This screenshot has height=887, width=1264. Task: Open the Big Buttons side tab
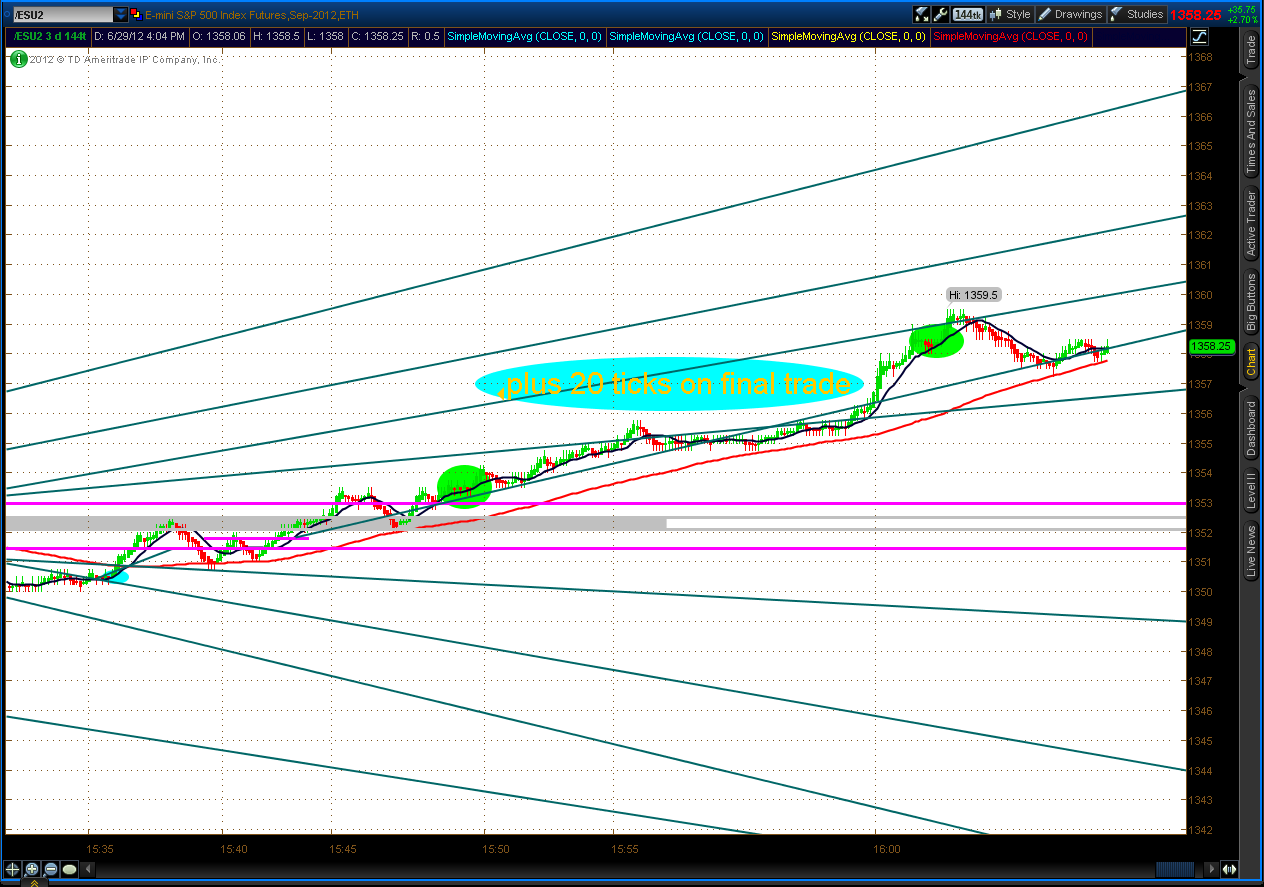(1250, 303)
